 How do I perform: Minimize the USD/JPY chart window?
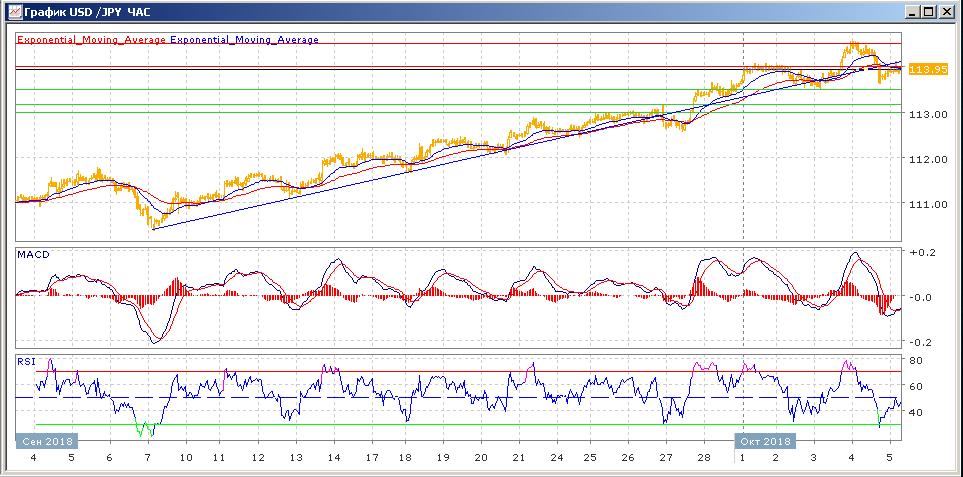pos(914,12)
